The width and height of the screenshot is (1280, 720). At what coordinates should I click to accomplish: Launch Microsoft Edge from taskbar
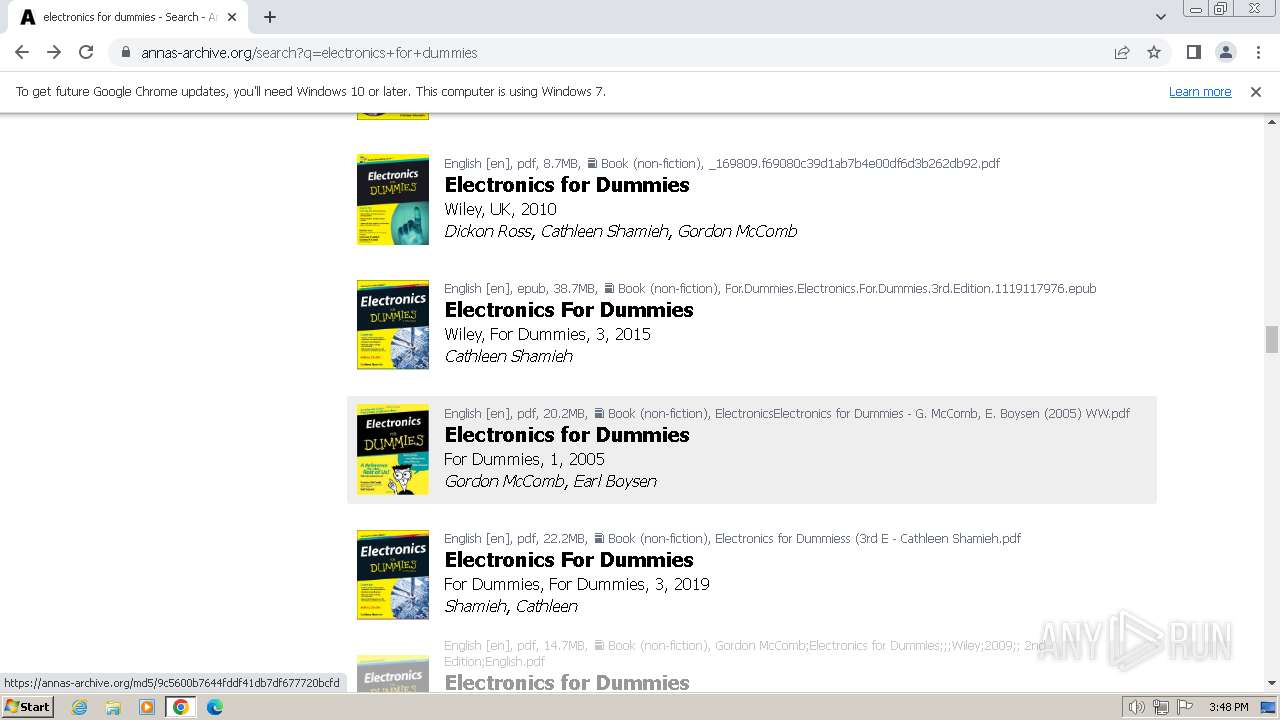(215, 707)
